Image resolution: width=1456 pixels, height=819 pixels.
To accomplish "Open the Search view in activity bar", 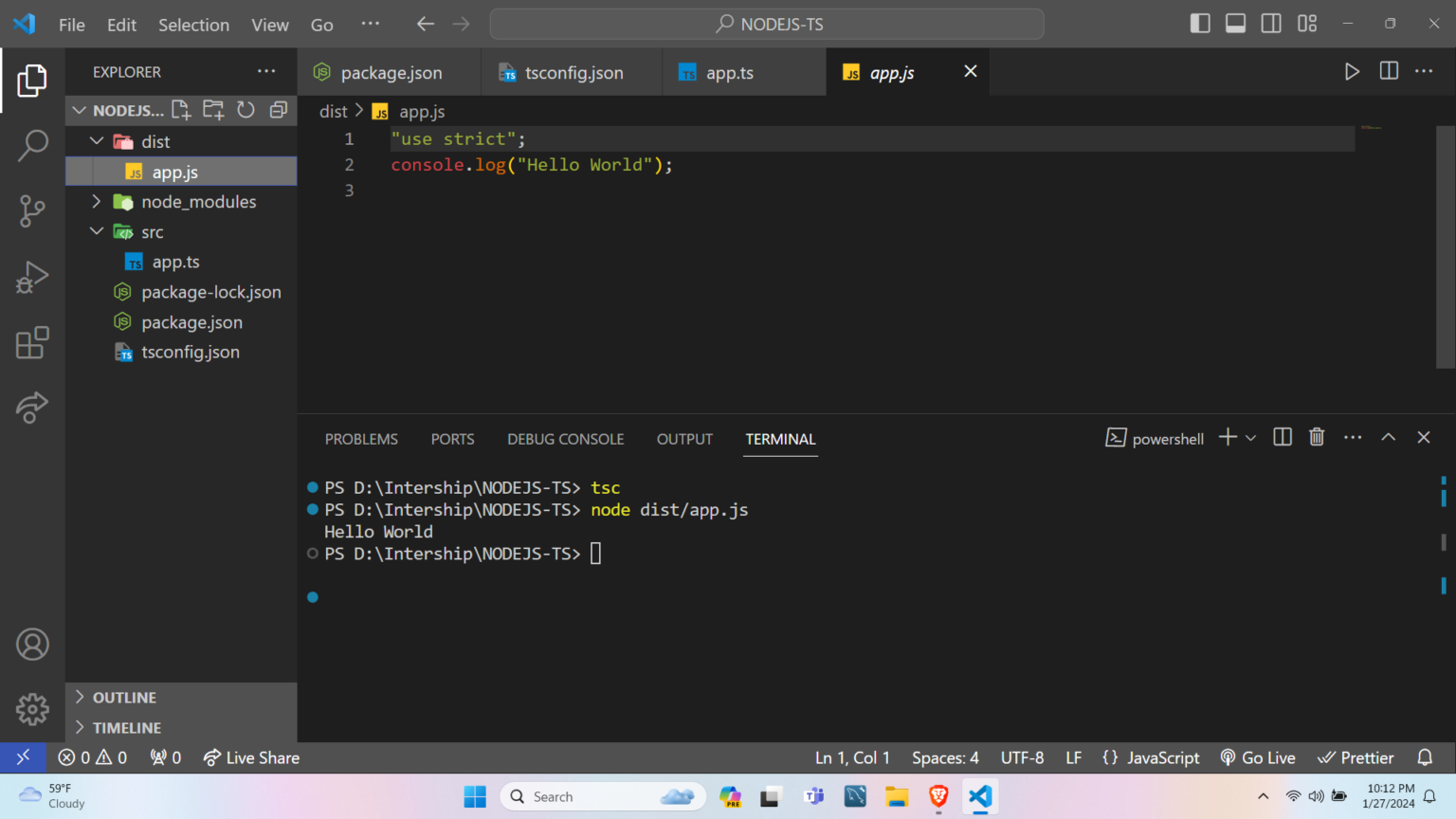I will (x=32, y=145).
